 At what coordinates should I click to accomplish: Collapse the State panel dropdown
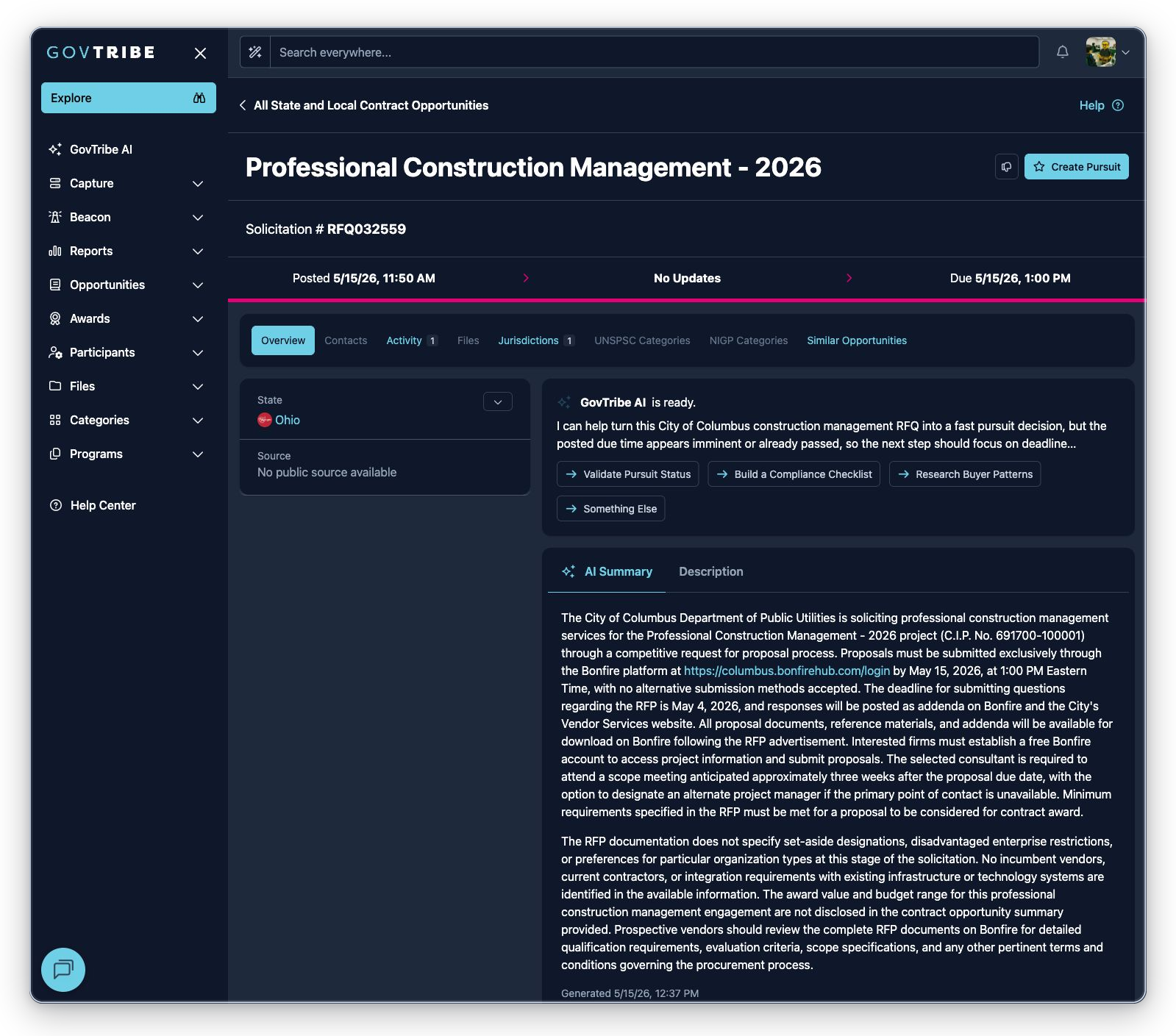[x=498, y=401]
